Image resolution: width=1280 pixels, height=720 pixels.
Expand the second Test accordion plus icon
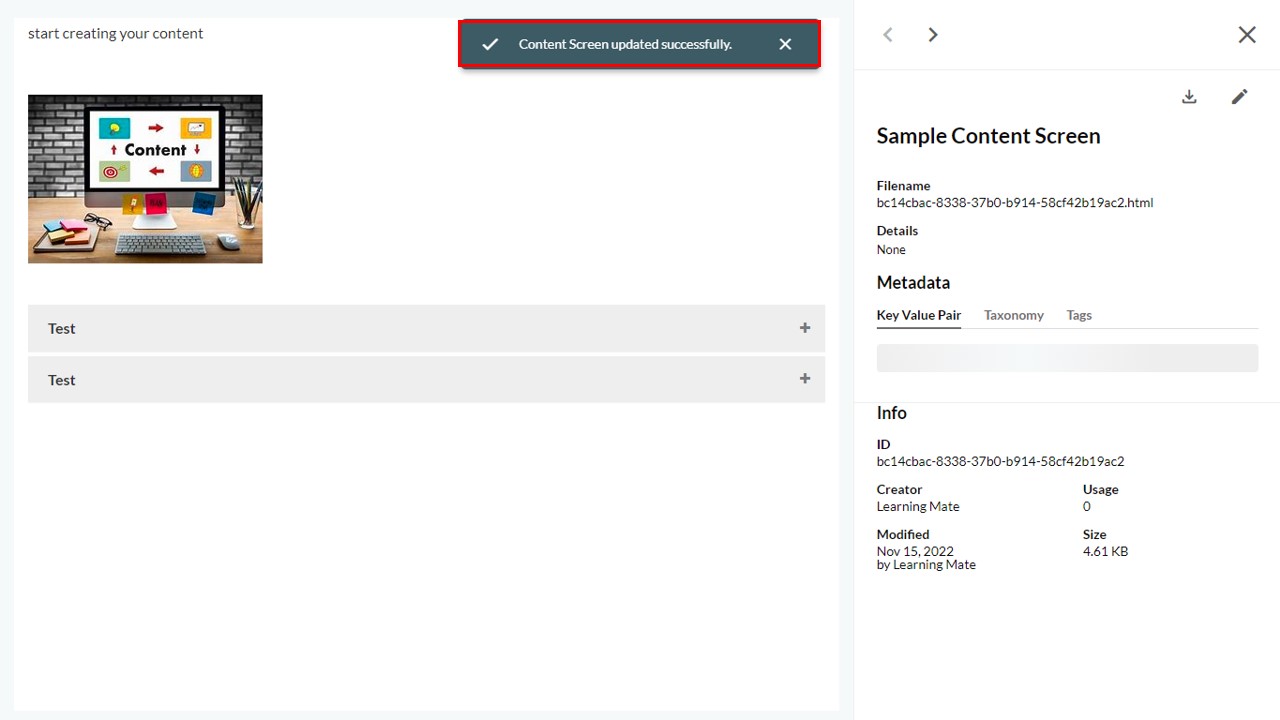[805, 379]
